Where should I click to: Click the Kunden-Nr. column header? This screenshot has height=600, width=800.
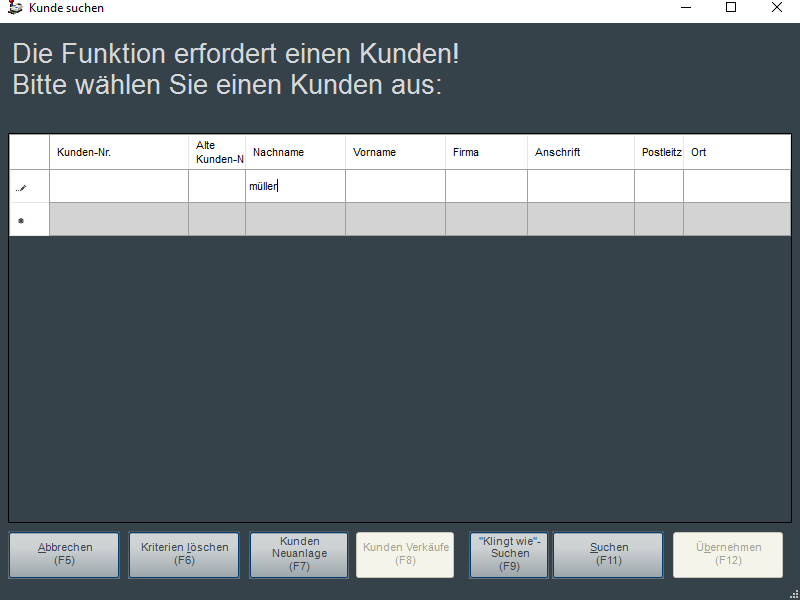click(x=118, y=152)
